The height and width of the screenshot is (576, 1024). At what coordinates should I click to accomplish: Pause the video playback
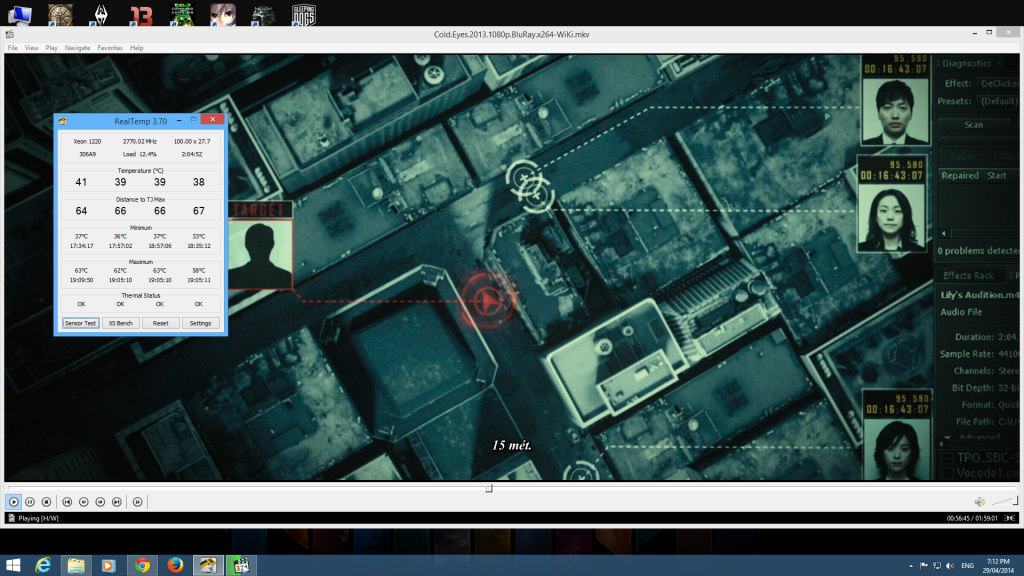point(30,502)
